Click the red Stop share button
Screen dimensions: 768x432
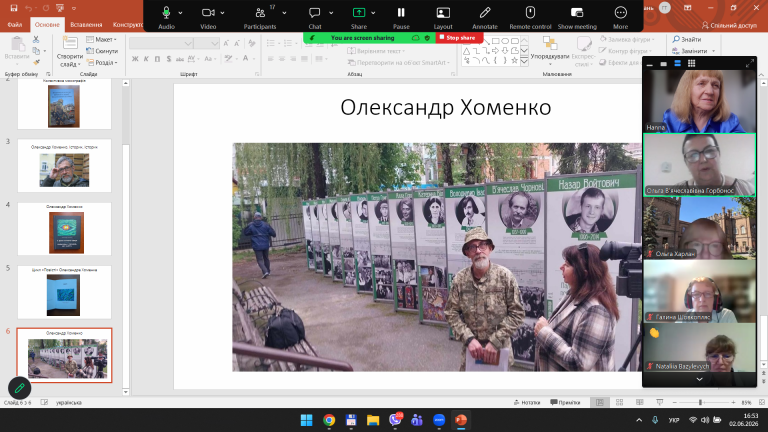click(459, 38)
